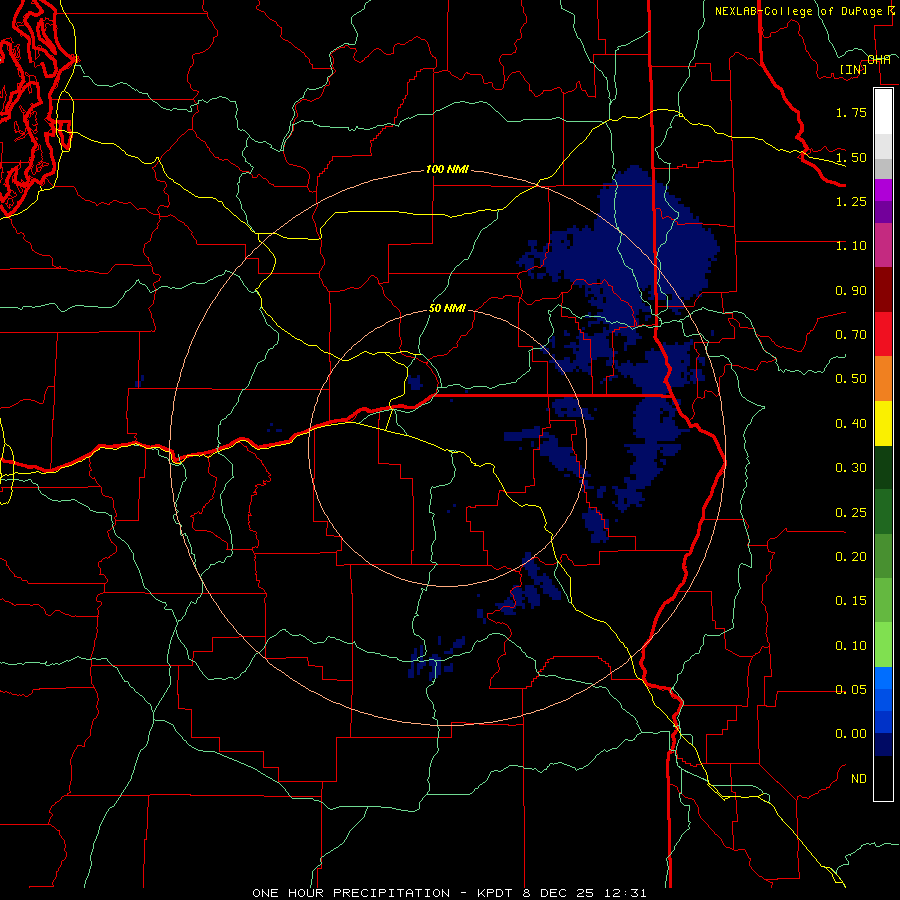Viewport: 900px width, 900px height.
Task: Click the 1.50 legend value
Action: [x=851, y=157]
